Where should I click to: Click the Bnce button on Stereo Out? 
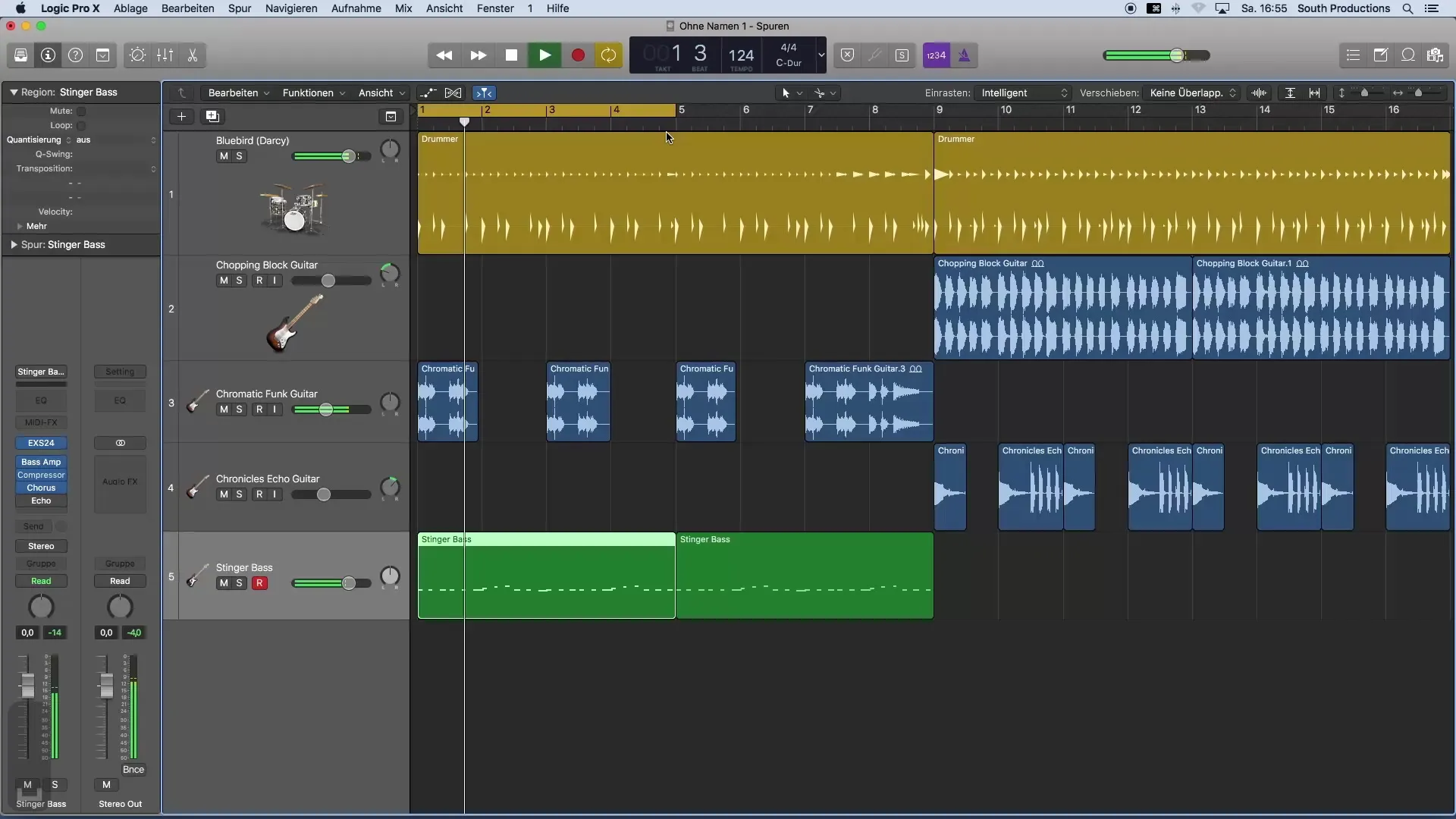tap(133, 770)
